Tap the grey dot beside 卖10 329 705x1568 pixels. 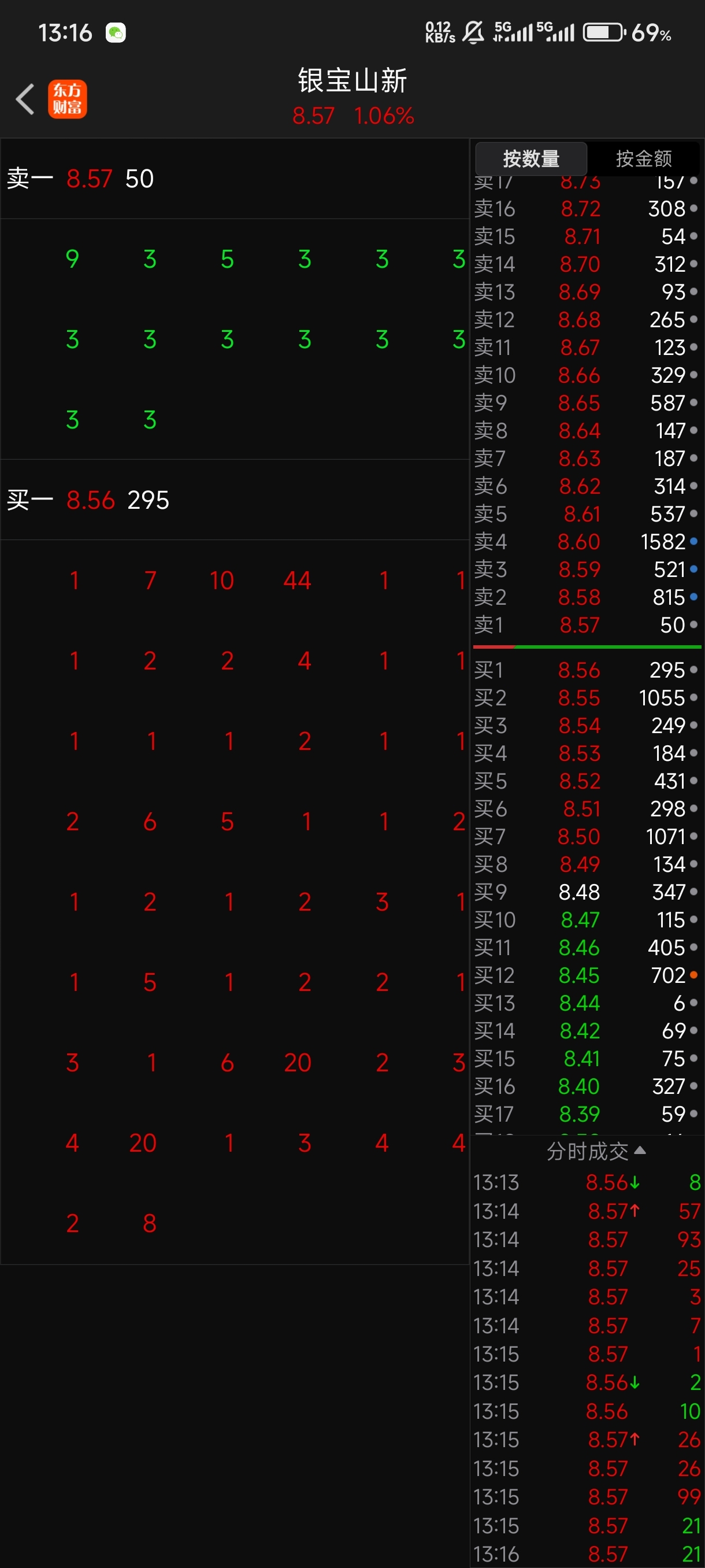coord(693,374)
